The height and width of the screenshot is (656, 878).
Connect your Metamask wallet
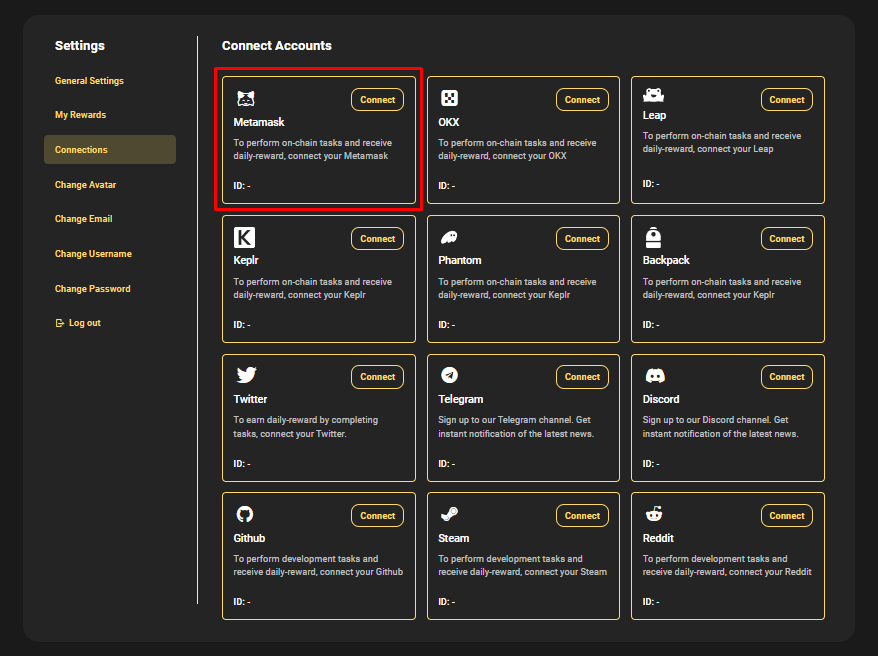(x=377, y=100)
